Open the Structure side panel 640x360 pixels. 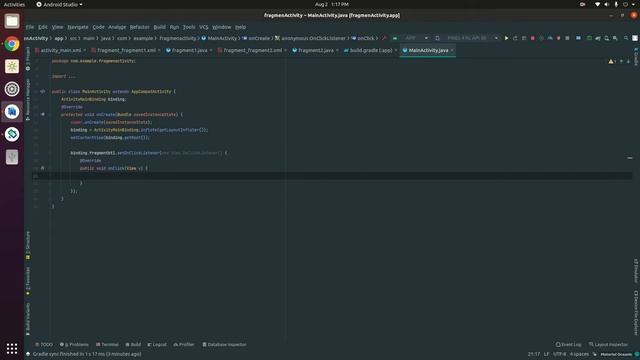point(28,245)
